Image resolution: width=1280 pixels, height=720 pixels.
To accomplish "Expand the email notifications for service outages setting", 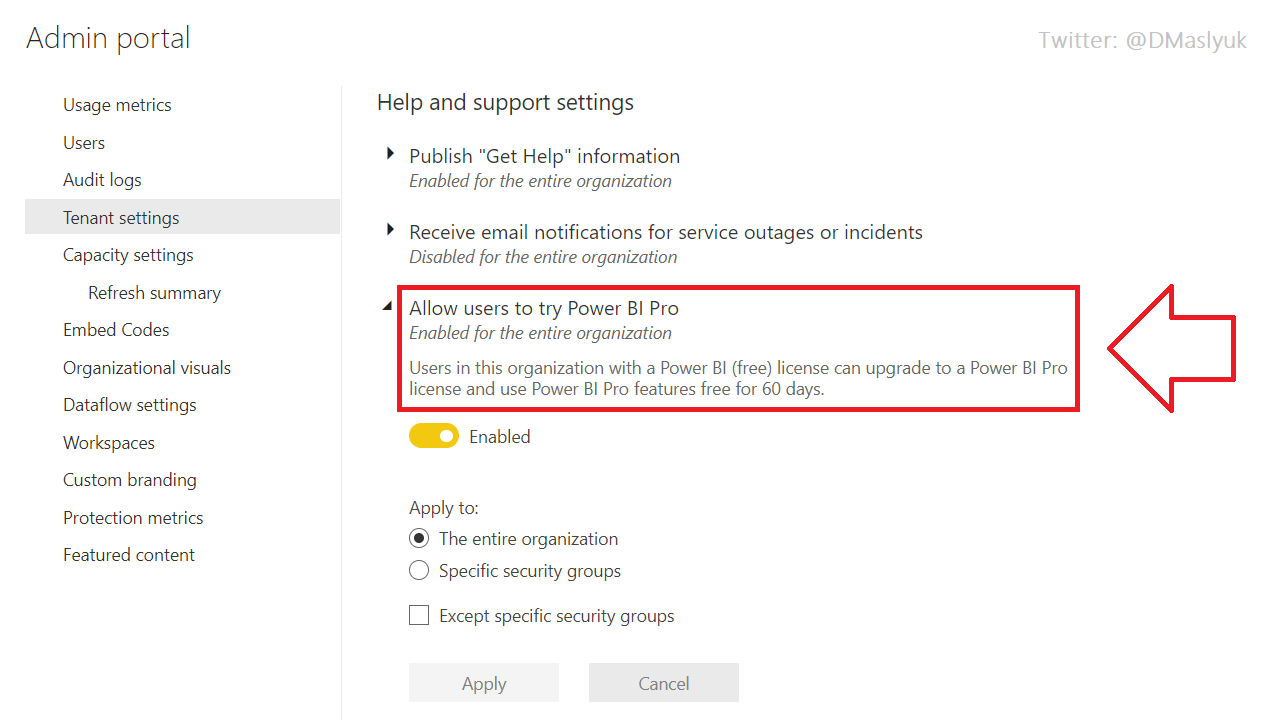I will tap(390, 230).
